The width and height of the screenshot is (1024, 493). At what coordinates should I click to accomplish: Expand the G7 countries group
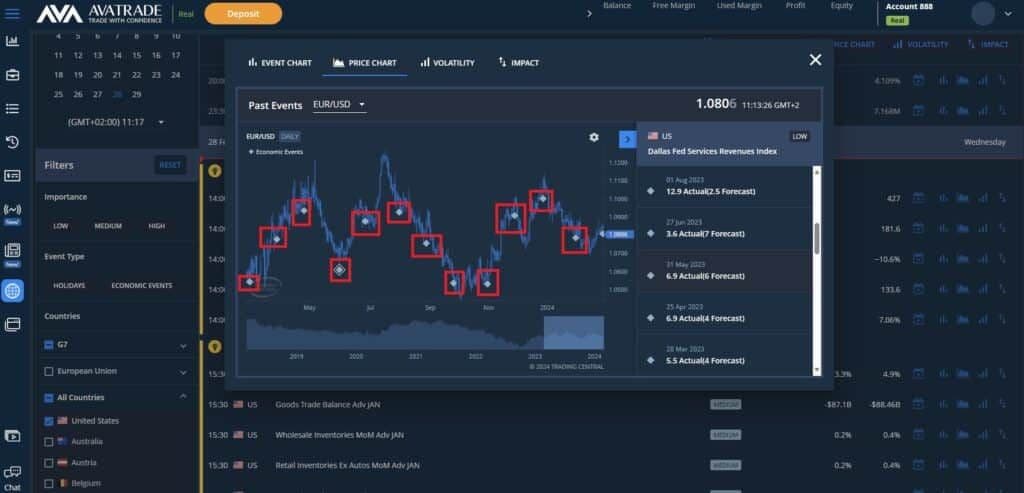[182, 346]
